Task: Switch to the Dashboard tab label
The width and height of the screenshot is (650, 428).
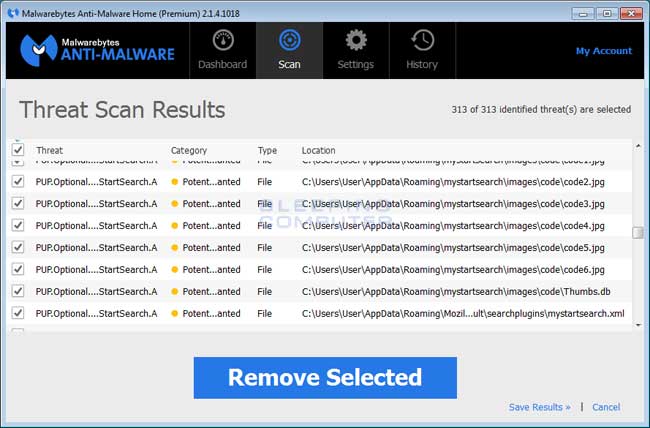Action: (223, 65)
